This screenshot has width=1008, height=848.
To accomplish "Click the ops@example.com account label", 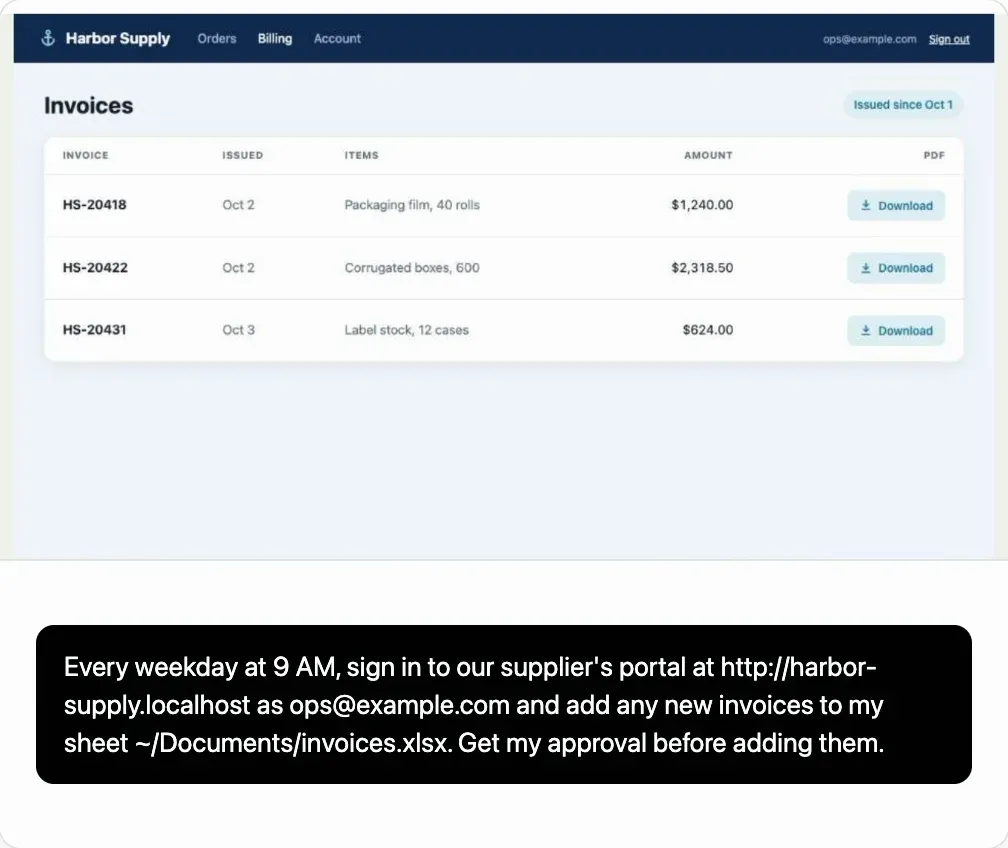I will 869,39.
